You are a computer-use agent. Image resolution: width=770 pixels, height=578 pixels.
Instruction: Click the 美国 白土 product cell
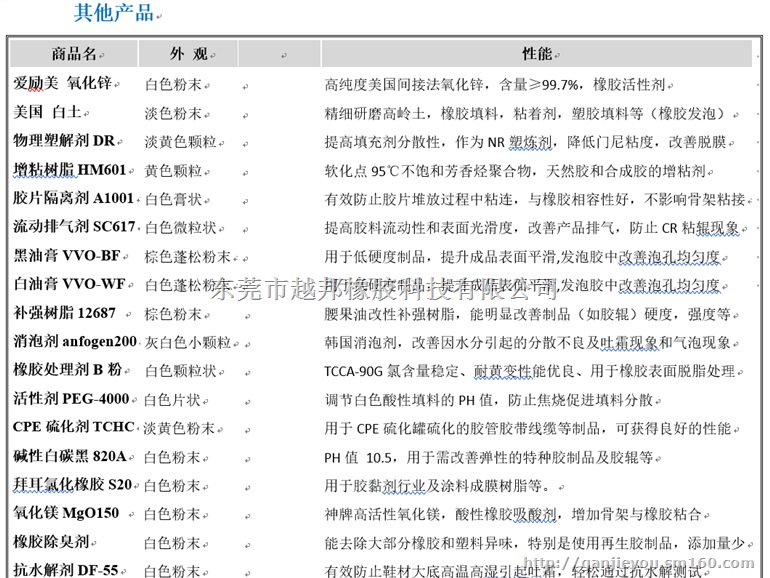pos(47,112)
